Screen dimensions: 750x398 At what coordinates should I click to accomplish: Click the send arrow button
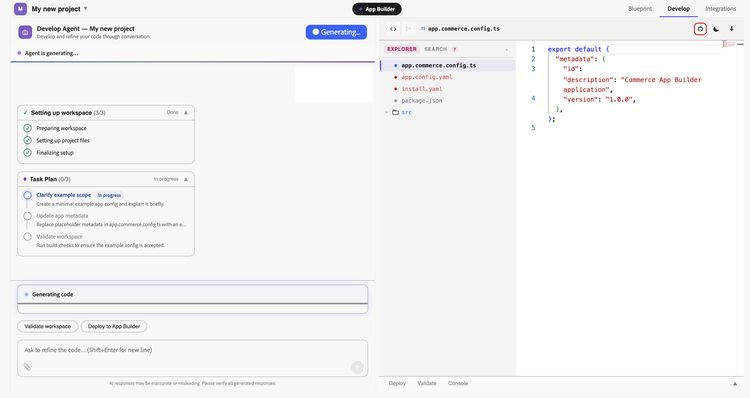[x=357, y=367]
